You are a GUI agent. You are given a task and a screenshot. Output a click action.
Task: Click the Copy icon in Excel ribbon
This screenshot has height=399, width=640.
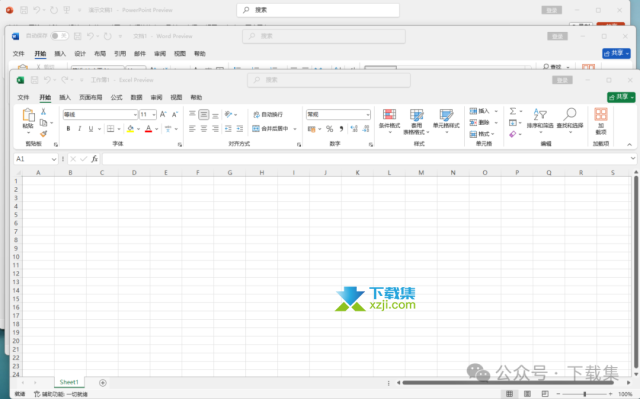tap(43, 123)
